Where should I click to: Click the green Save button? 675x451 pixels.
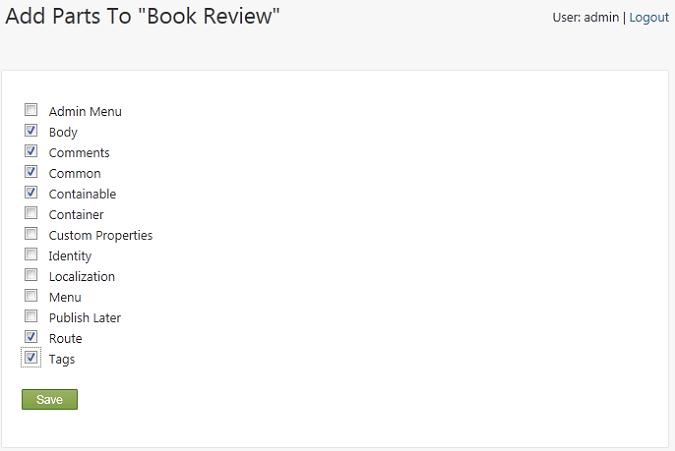[50, 399]
